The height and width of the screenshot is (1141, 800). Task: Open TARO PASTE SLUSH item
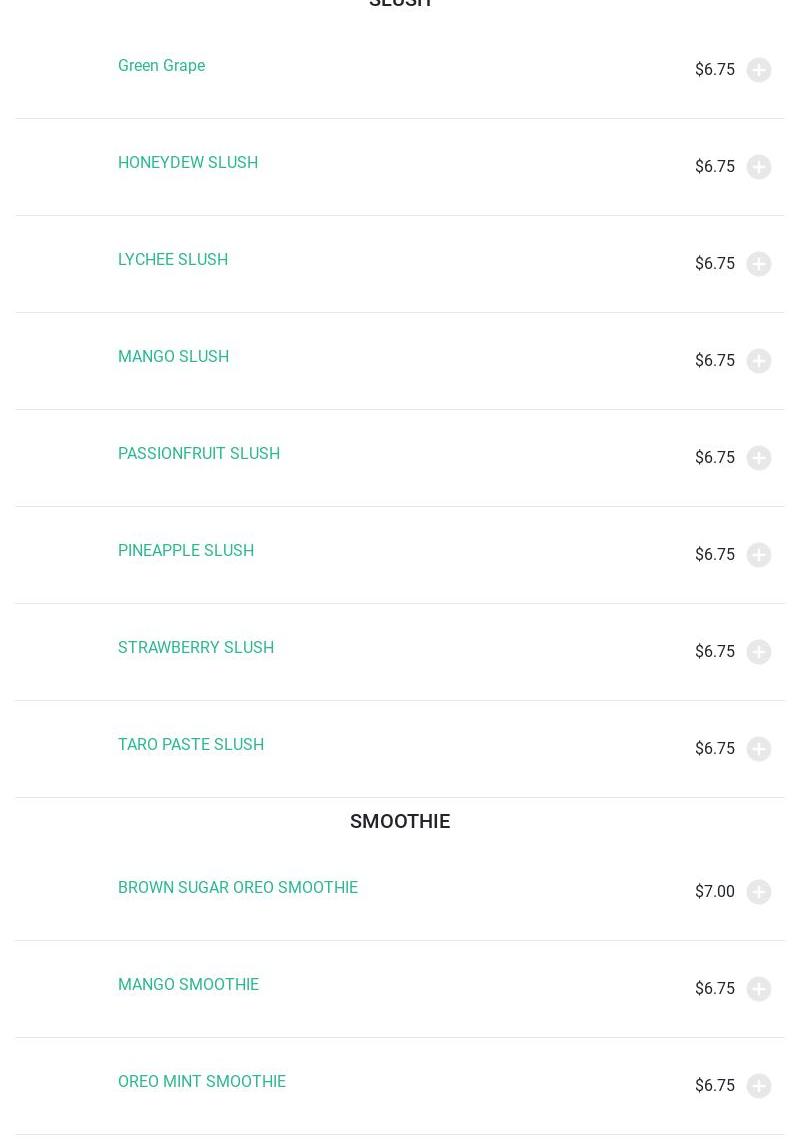click(x=191, y=745)
